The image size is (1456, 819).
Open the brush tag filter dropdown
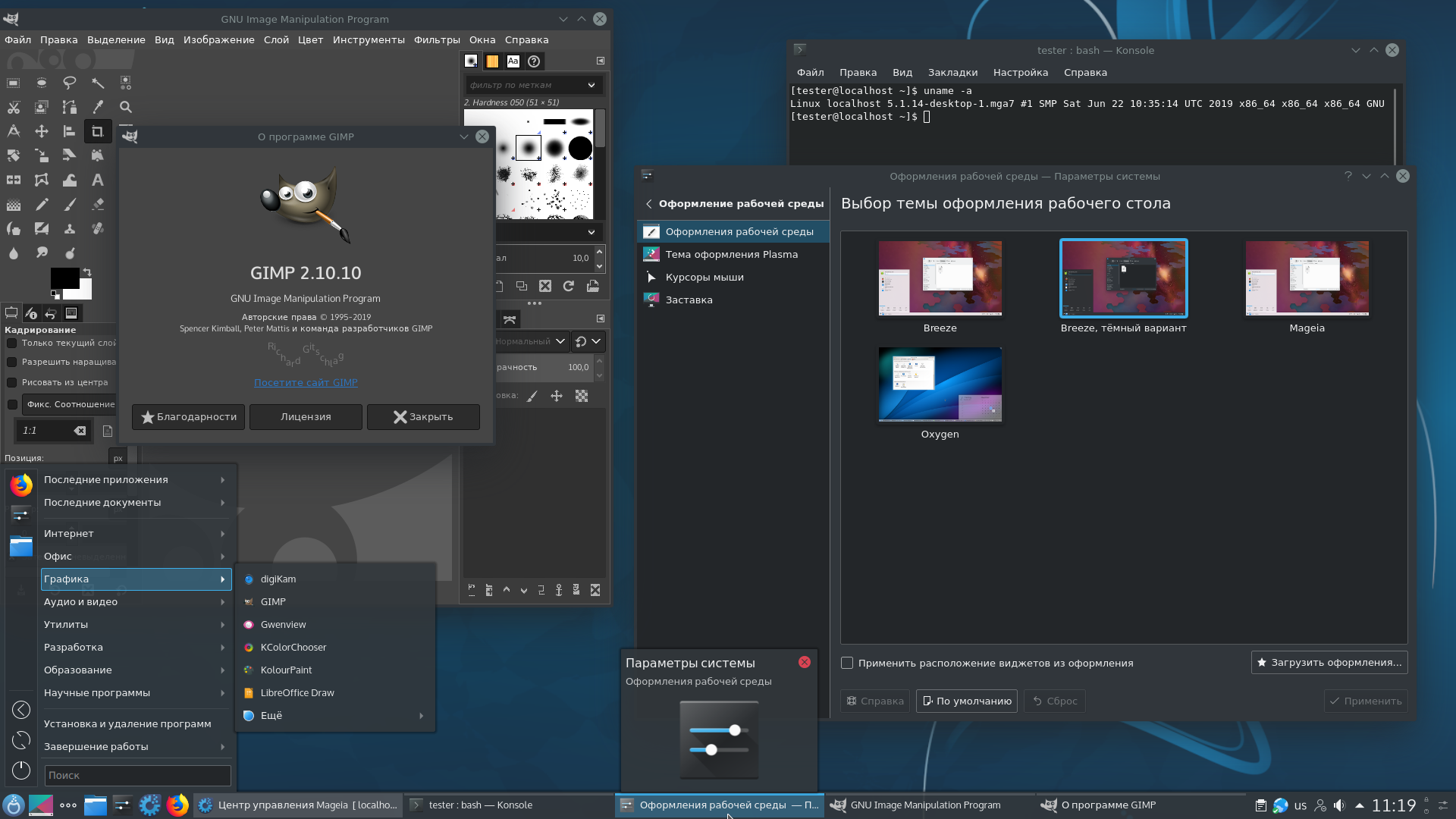pos(591,85)
